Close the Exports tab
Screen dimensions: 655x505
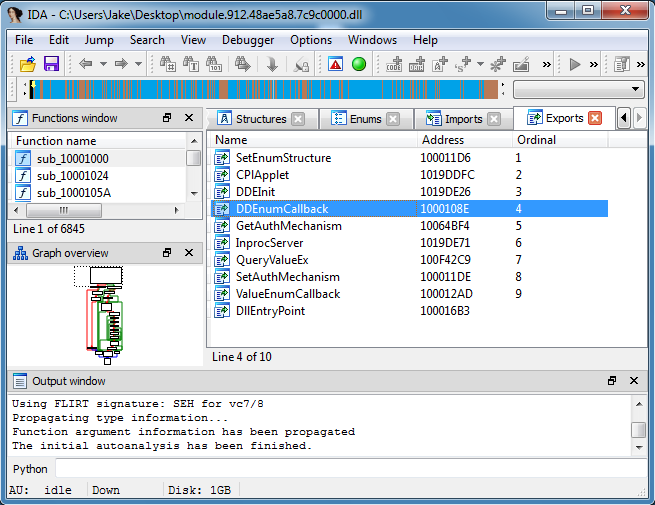click(x=595, y=118)
